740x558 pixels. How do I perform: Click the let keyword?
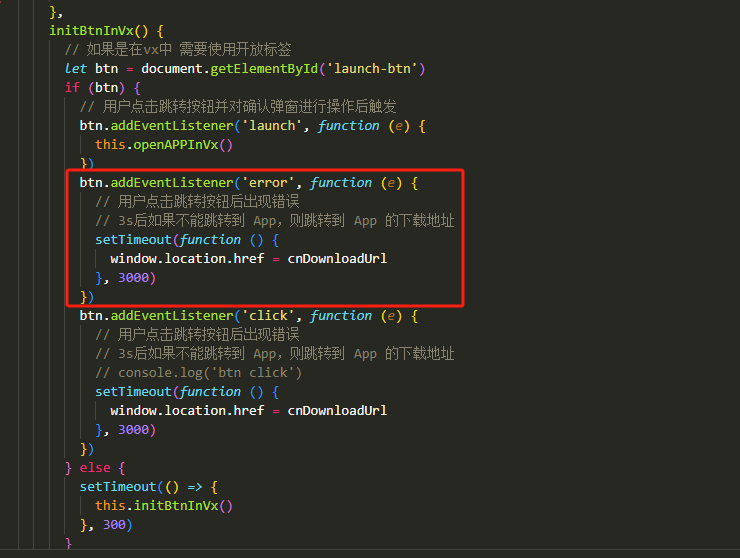click(76, 69)
